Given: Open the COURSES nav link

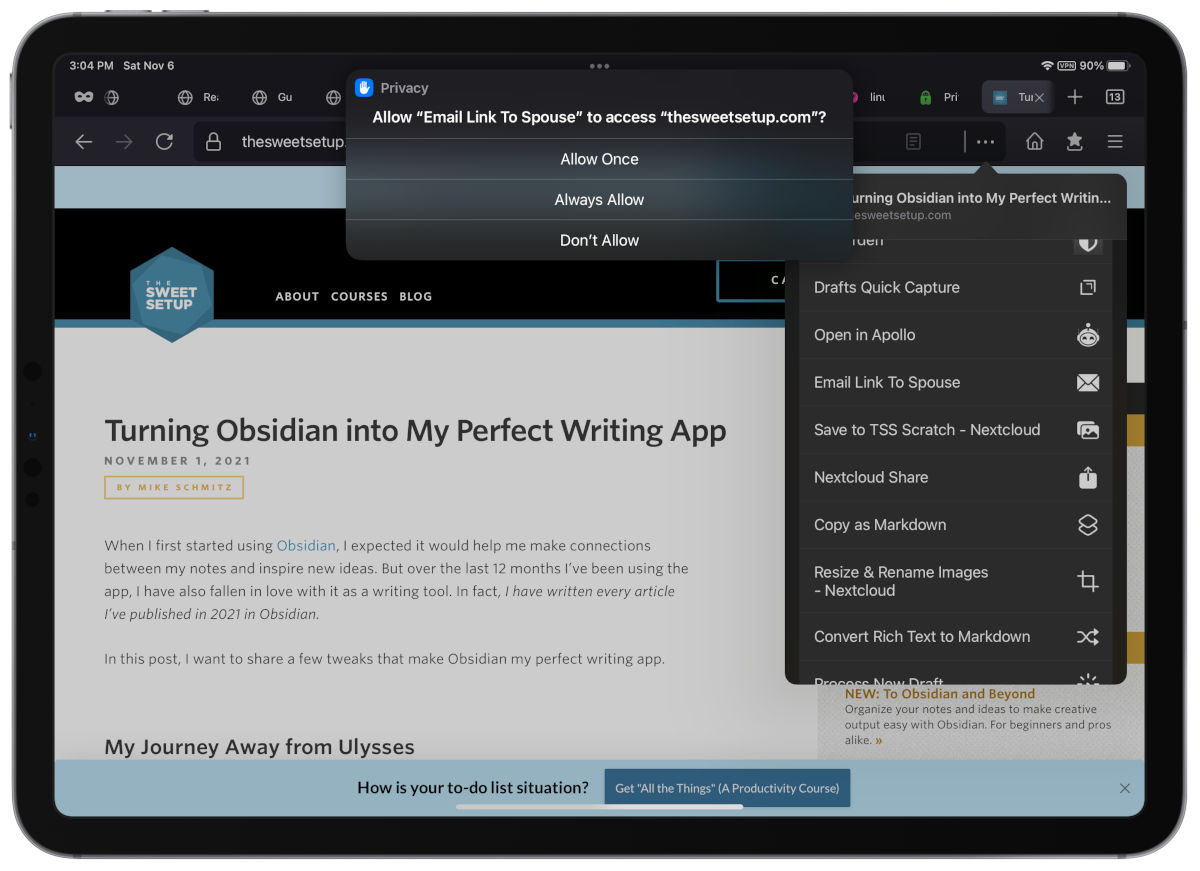Looking at the screenshot, I should click(x=359, y=296).
